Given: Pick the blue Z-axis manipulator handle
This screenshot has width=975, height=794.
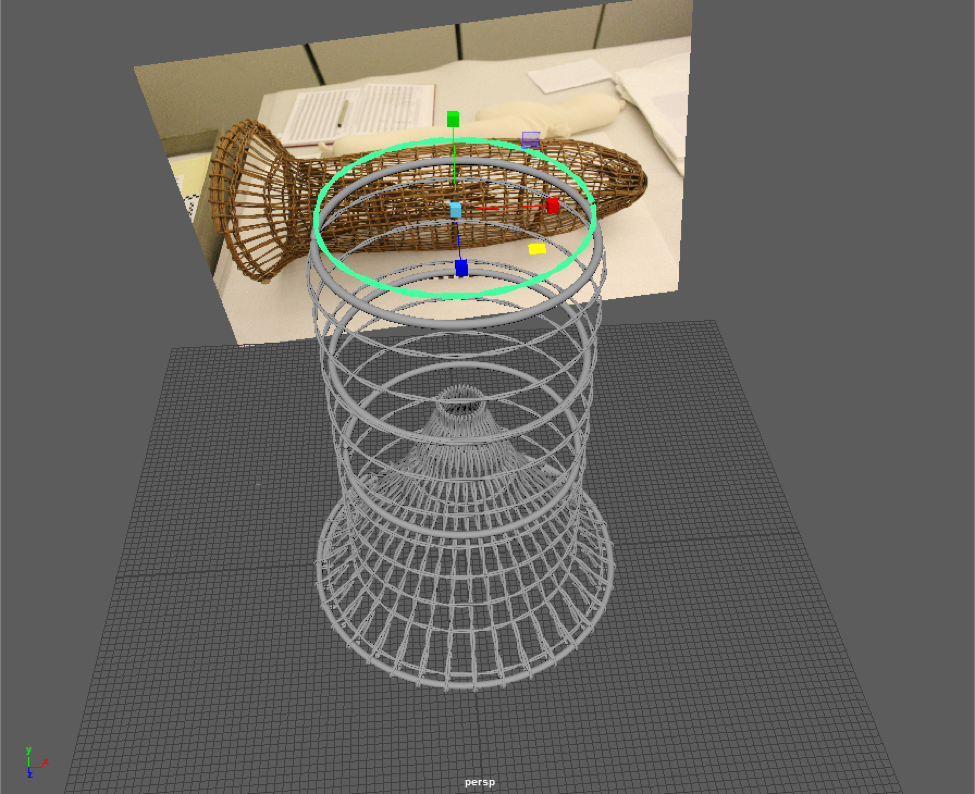Looking at the screenshot, I should tap(461, 268).
